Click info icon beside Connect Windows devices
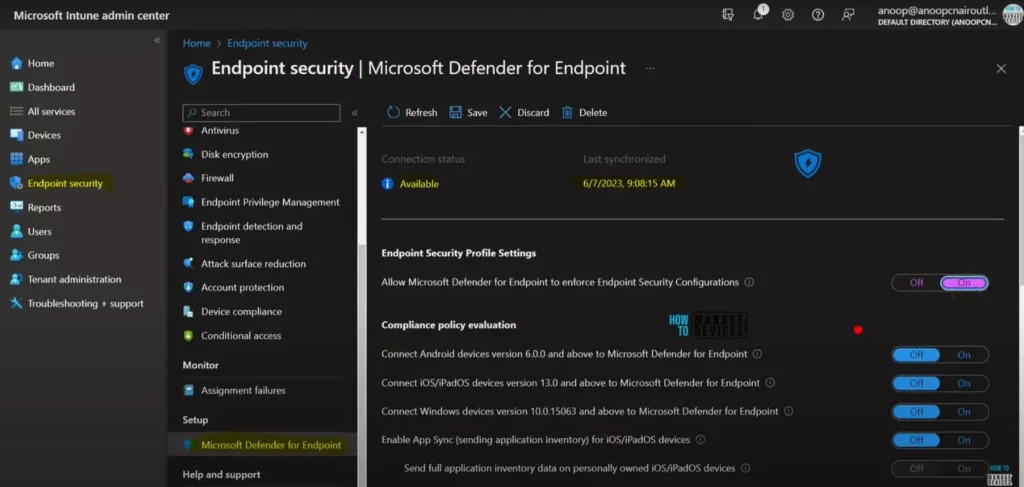Screen dimensions: 1024x487 point(788,411)
